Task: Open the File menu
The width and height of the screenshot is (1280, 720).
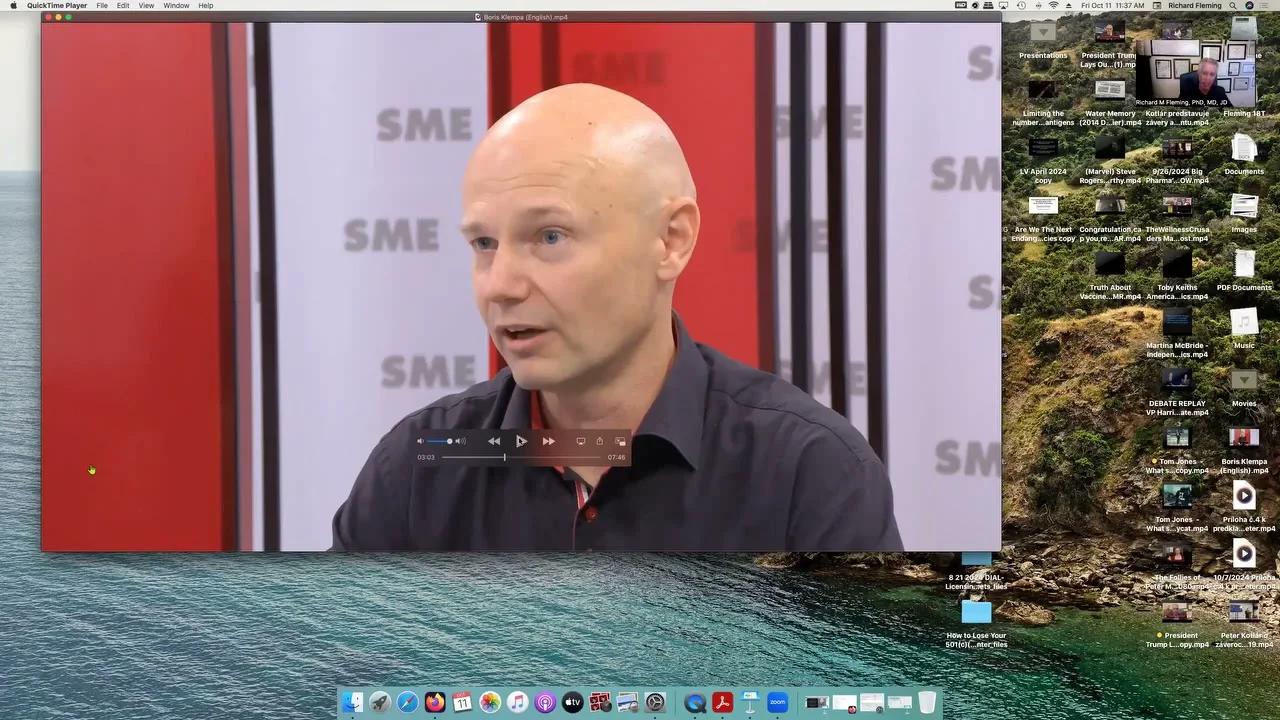Action: [102, 6]
